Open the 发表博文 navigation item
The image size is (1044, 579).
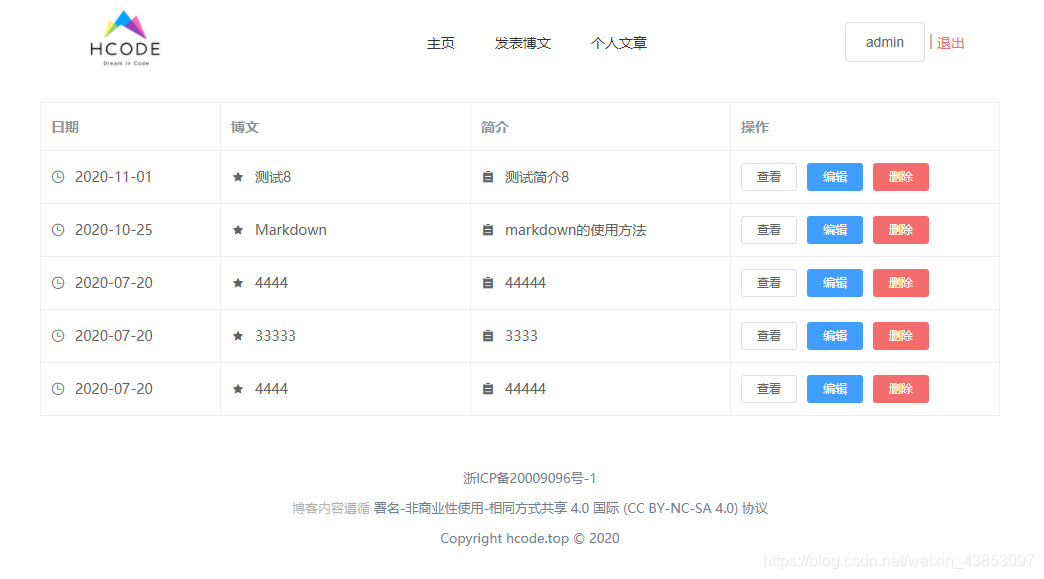tap(523, 43)
